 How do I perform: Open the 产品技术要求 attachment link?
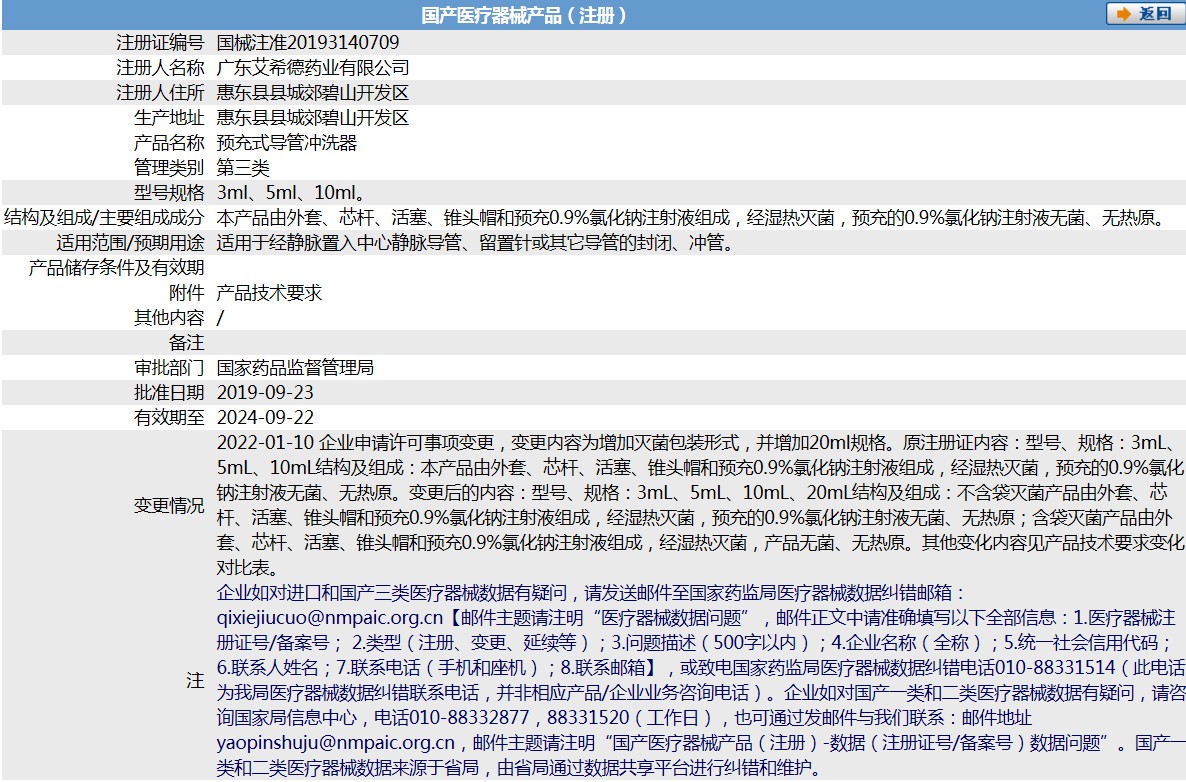(x=269, y=293)
